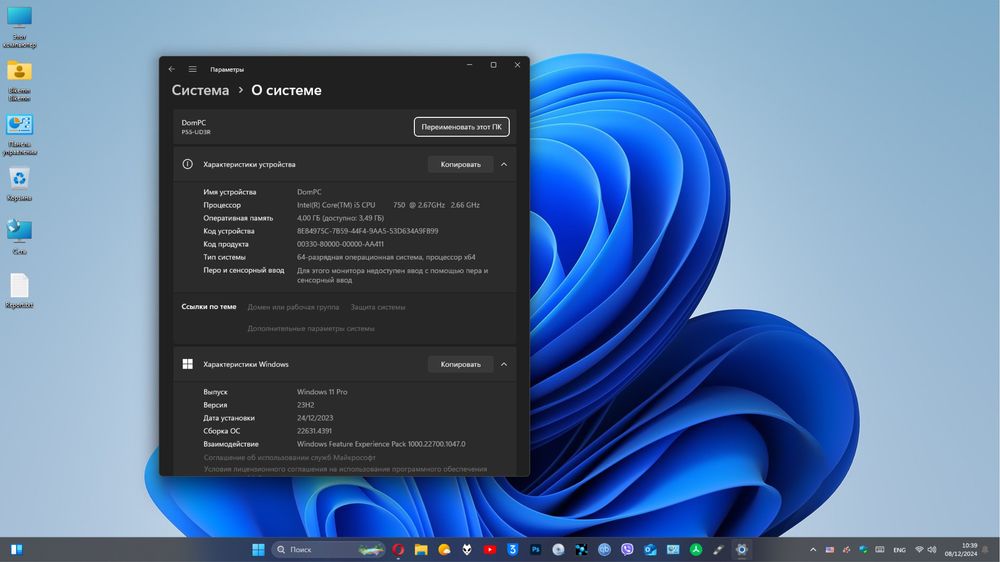Collapse the Характеристики устройства section
The image size is (1000, 562).
tap(504, 164)
